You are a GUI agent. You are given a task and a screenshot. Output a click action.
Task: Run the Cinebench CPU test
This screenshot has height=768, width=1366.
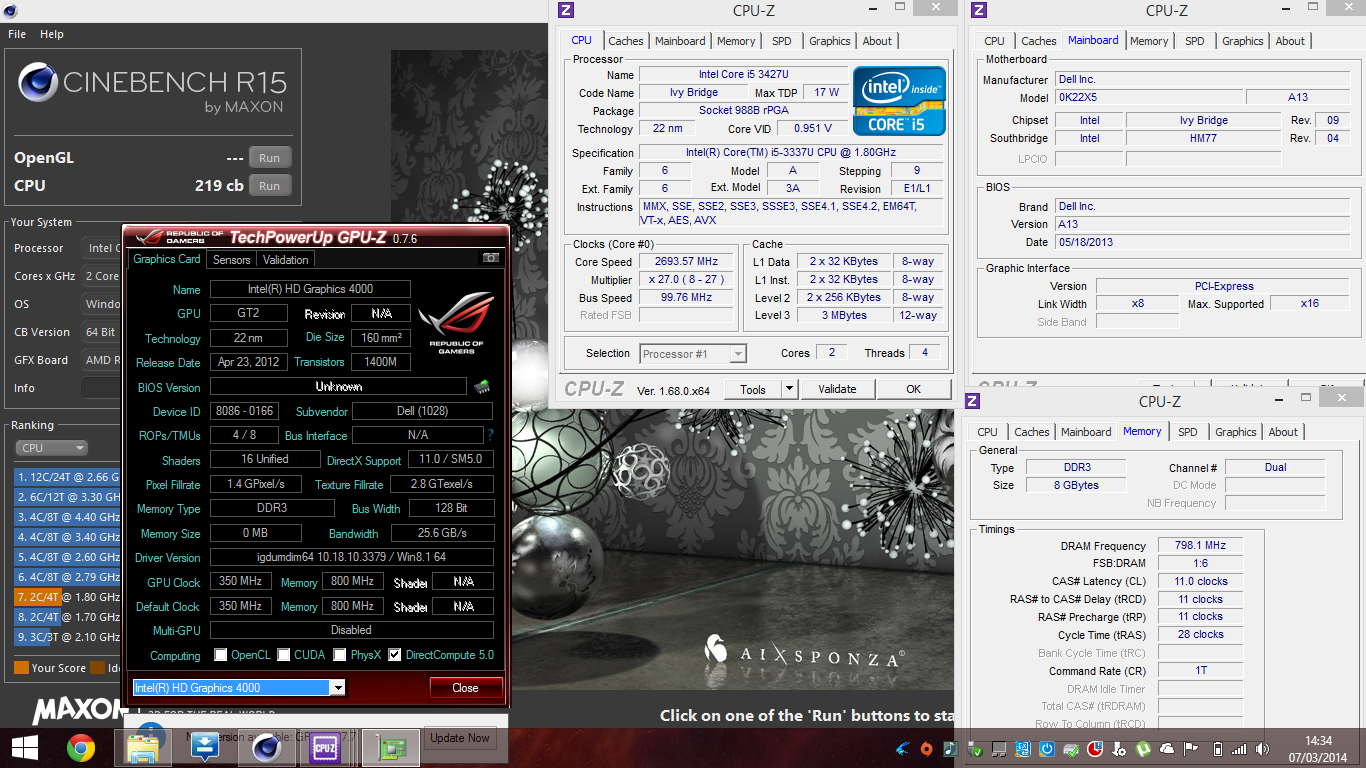coord(270,186)
